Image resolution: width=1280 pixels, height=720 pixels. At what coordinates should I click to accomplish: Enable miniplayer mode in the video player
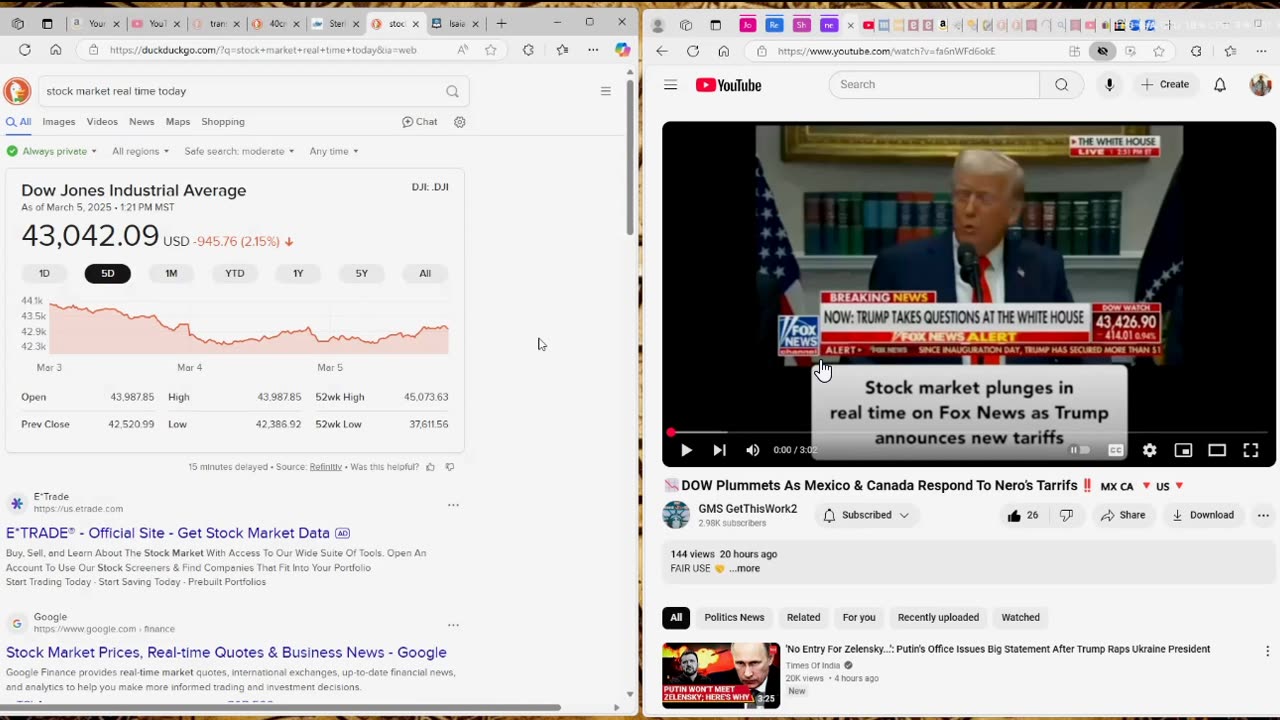tap(1183, 450)
